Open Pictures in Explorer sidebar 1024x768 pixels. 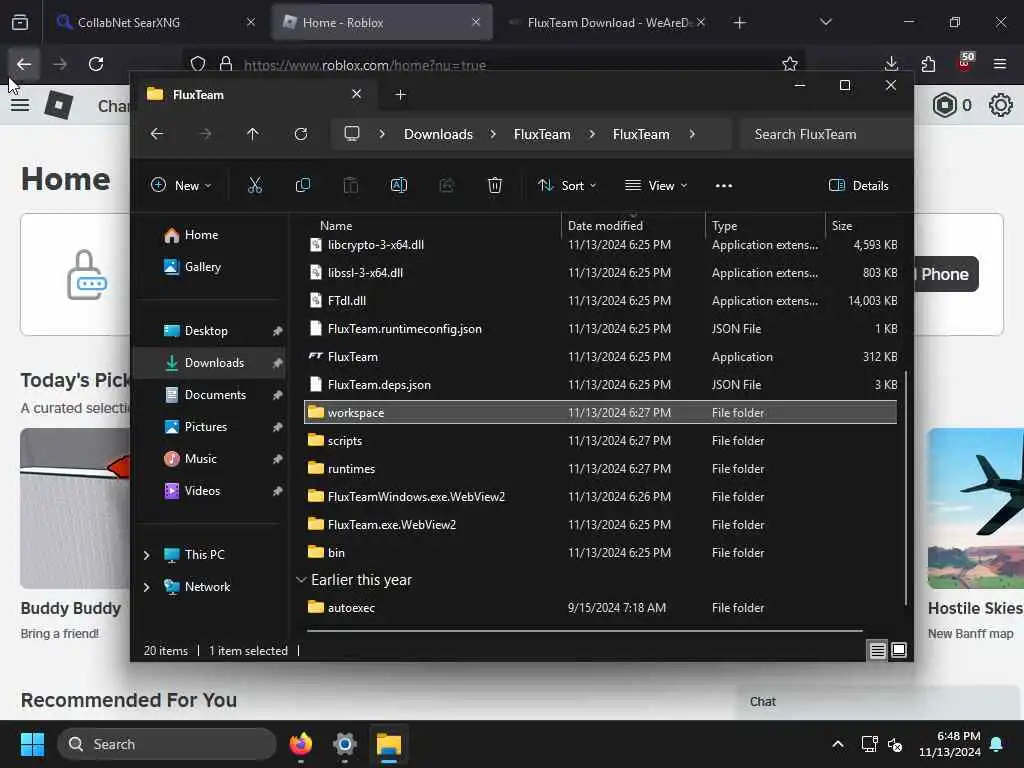pos(209,426)
